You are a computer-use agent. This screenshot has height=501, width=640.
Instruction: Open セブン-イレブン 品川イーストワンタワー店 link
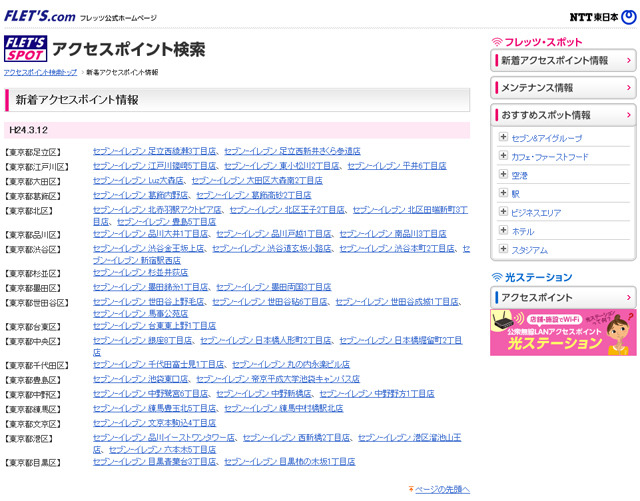click(x=164, y=438)
